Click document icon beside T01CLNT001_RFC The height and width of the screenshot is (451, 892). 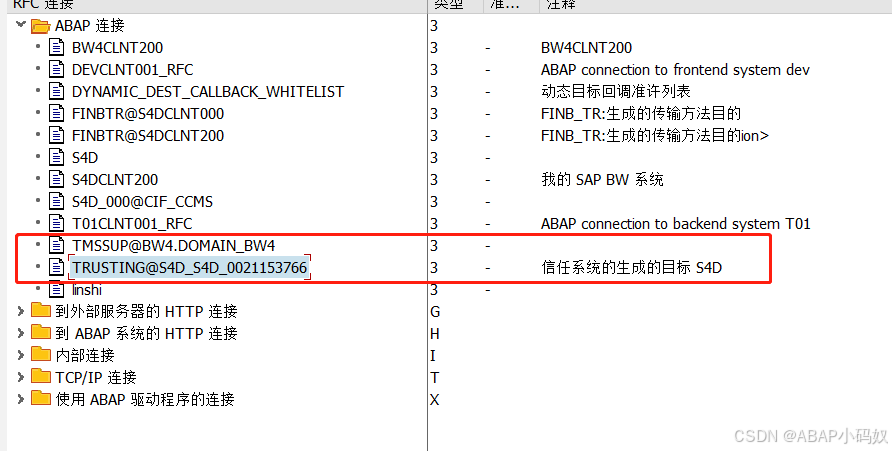click(56, 223)
